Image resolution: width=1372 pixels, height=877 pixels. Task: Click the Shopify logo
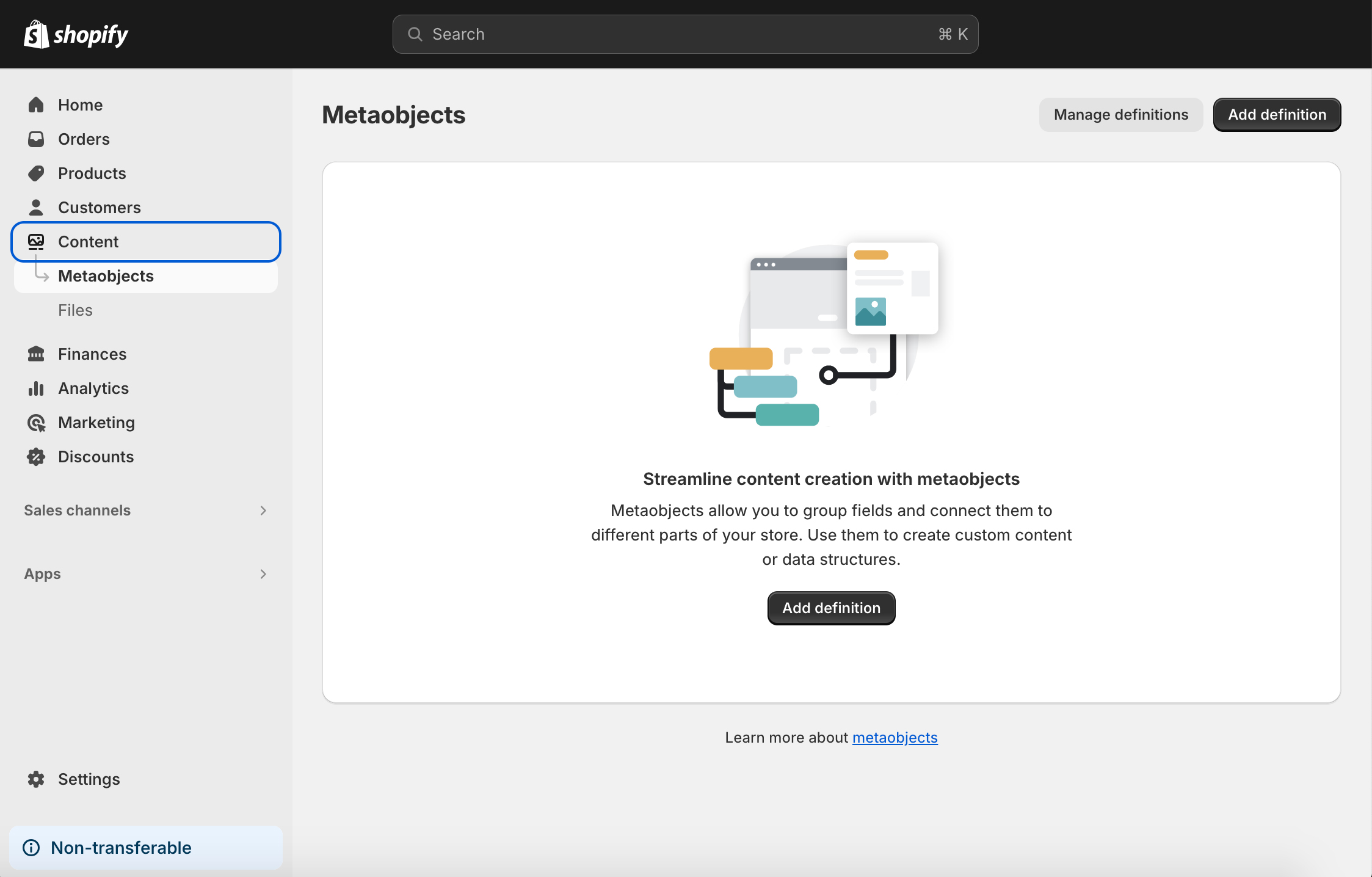tap(76, 34)
